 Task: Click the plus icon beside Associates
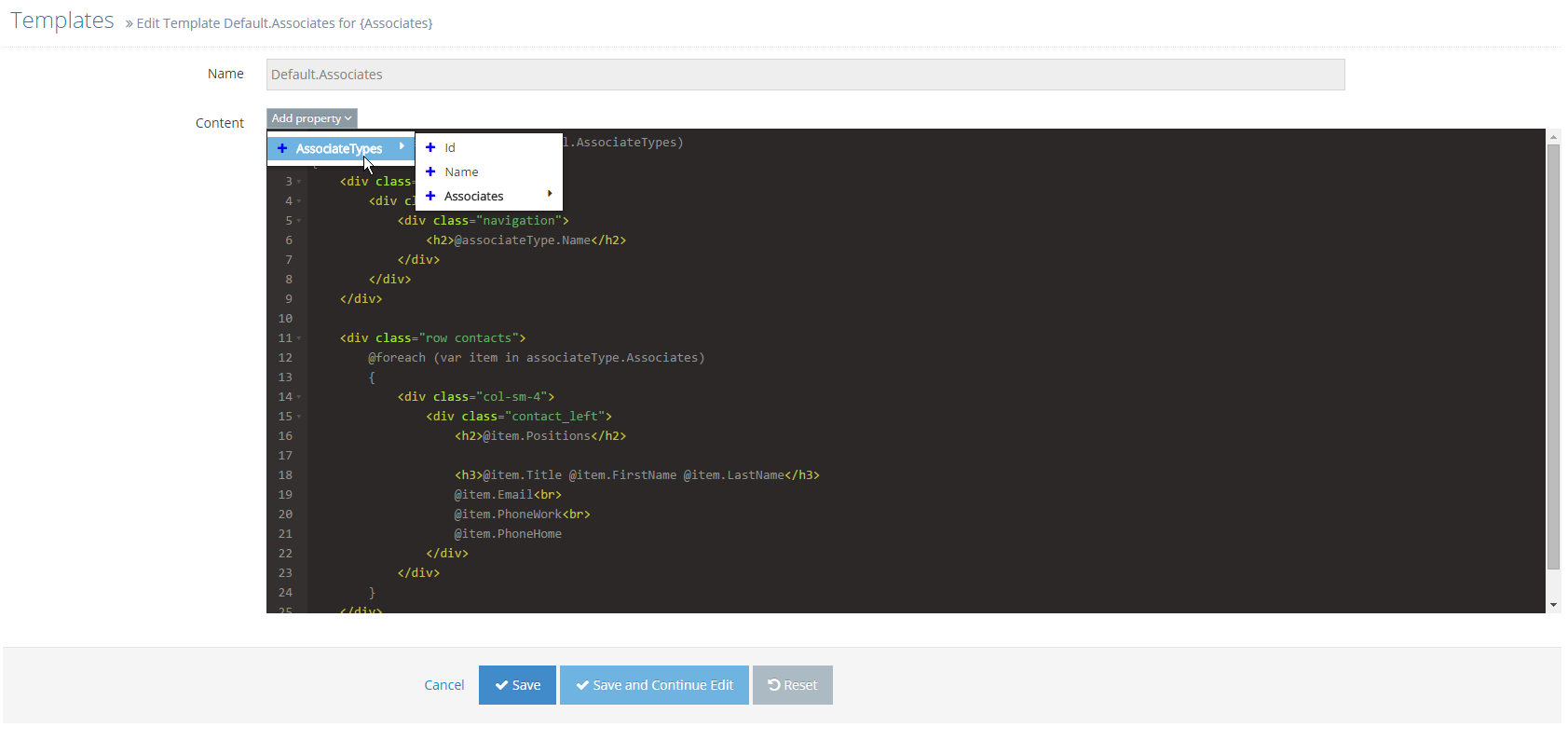tap(430, 196)
